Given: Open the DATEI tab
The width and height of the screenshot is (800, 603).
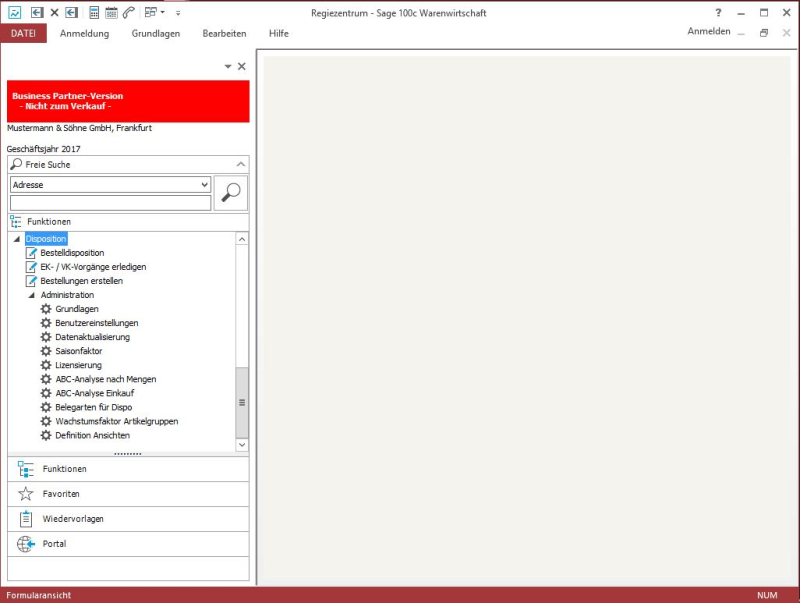Looking at the screenshot, I should click(23, 33).
